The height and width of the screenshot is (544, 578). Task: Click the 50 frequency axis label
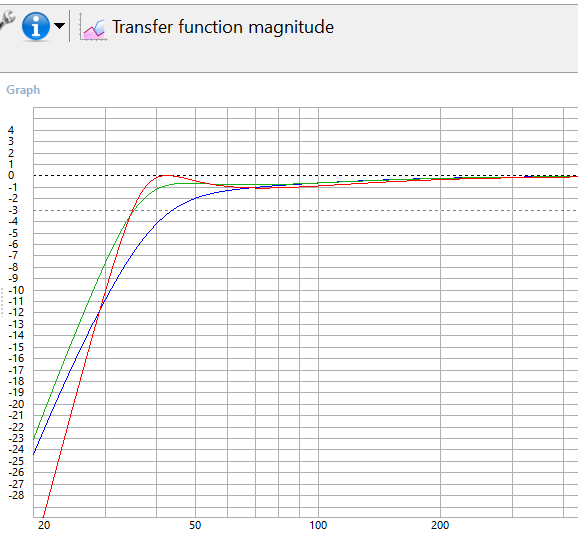(x=195, y=525)
